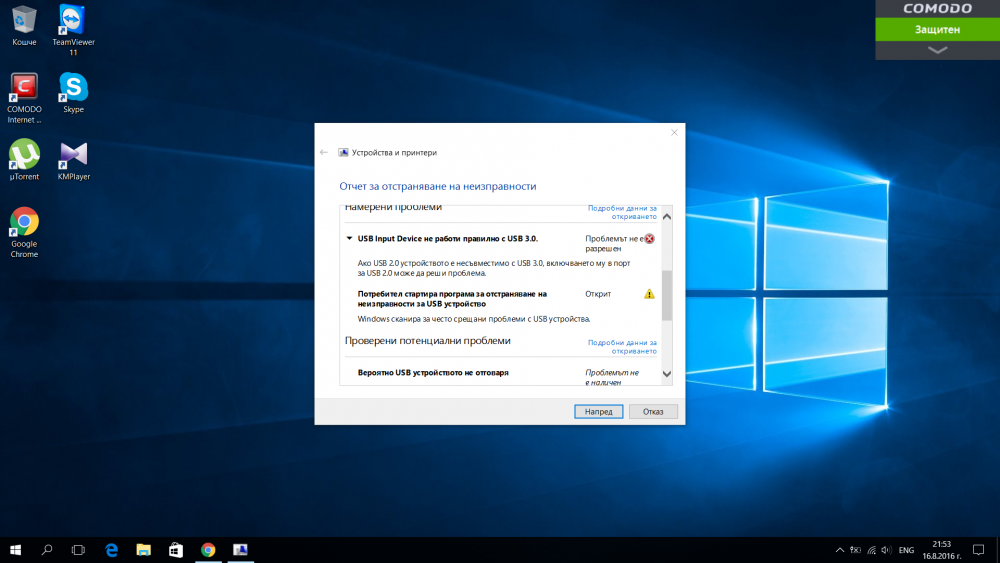This screenshot has width=1000, height=563.
Task: Select the troubleshooter taskbar icon
Action: (240, 550)
